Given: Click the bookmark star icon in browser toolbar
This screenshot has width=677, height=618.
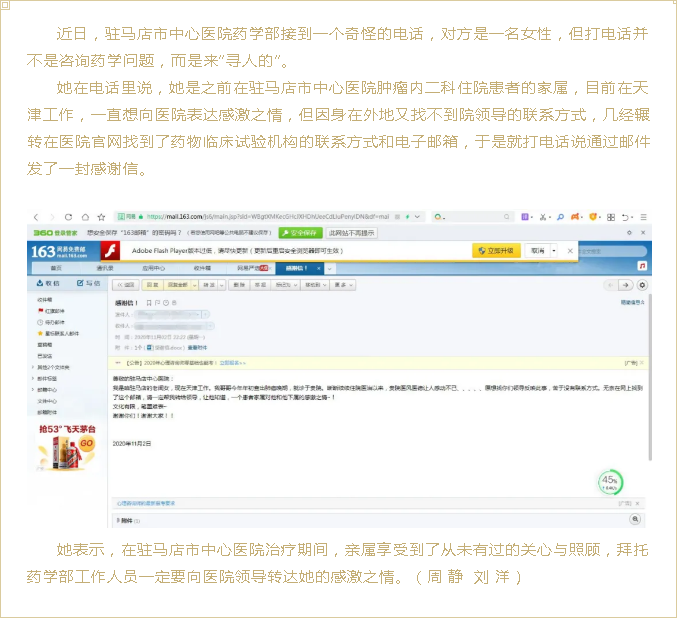Looking at the screenshot, I should pyautogui.click(x=101, y=216).
